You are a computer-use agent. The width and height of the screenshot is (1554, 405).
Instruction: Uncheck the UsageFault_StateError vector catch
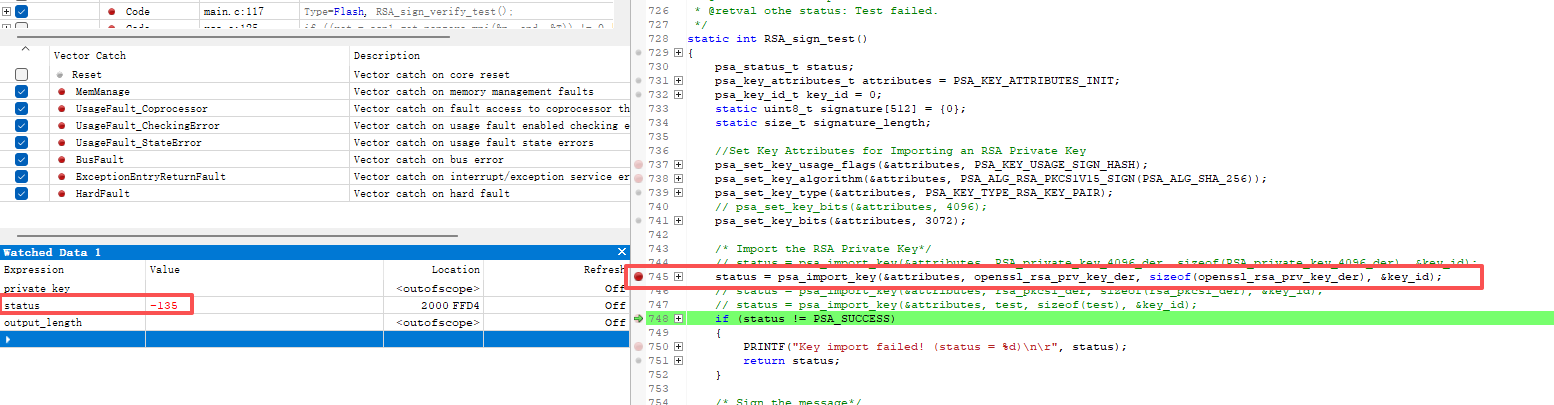pos(22,142)
